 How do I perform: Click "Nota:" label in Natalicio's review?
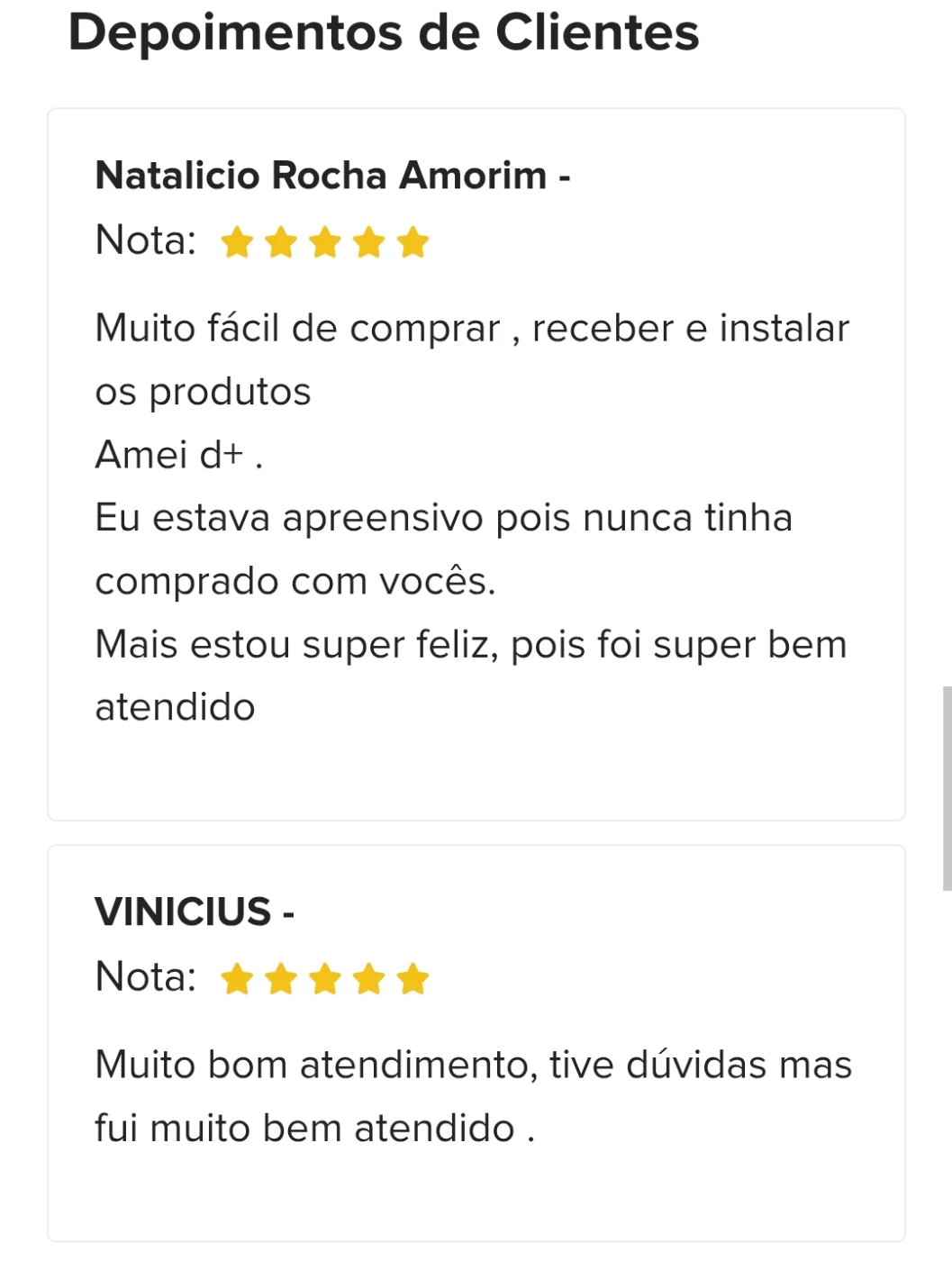pyautogui.click(x=146, y=240)
